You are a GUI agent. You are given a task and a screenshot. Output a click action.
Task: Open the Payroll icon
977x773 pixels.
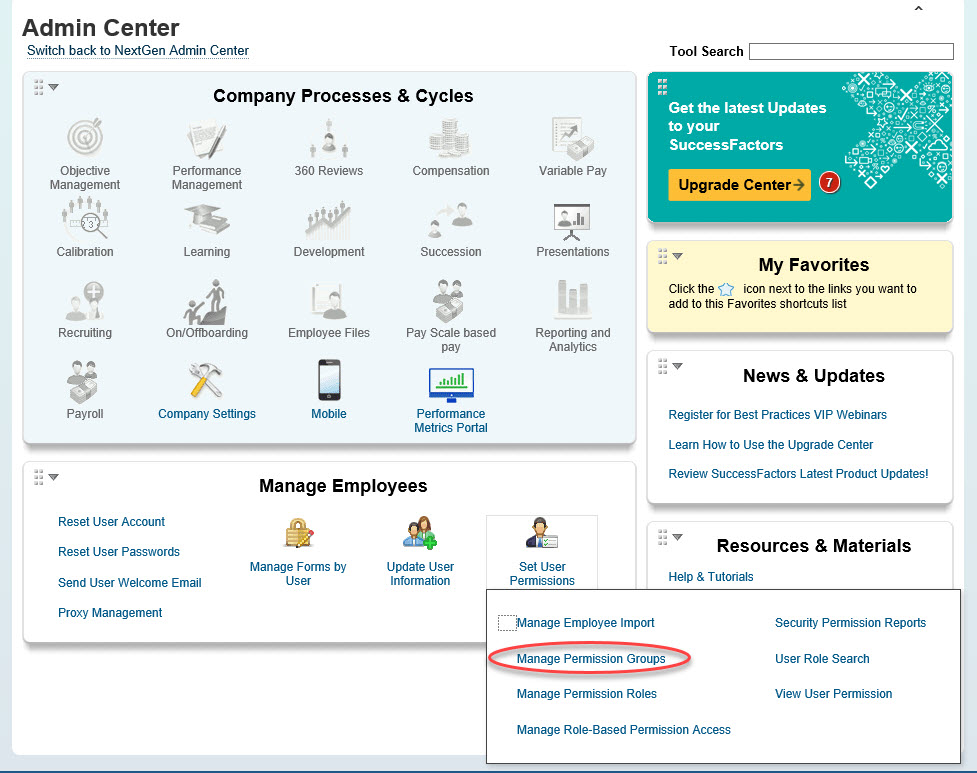click(83, 381)
